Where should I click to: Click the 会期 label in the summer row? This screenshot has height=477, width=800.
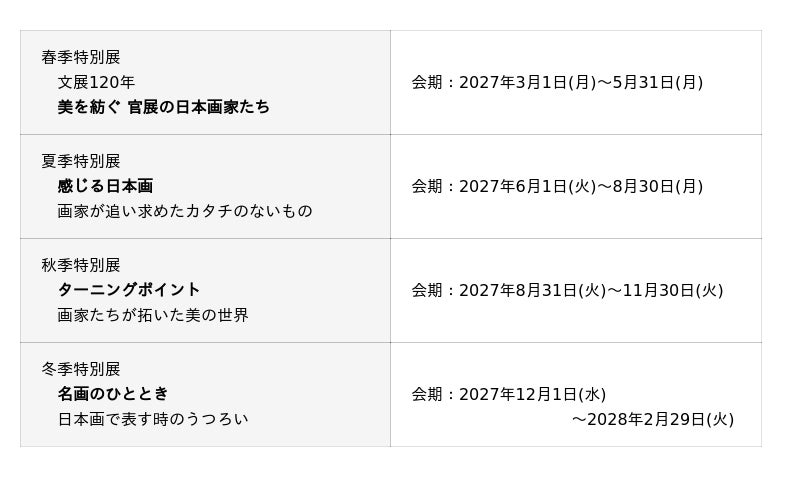[427, 187]
